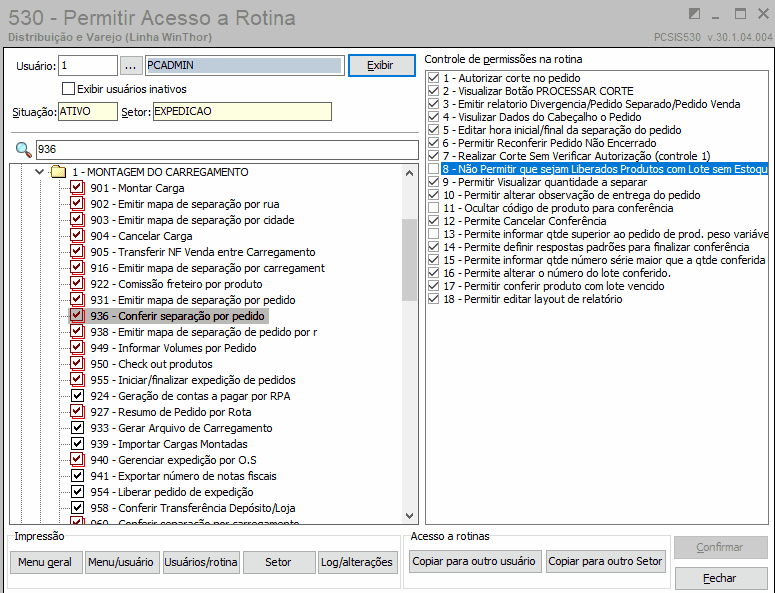Click the Menu geral print button

[x=46, y=562]
